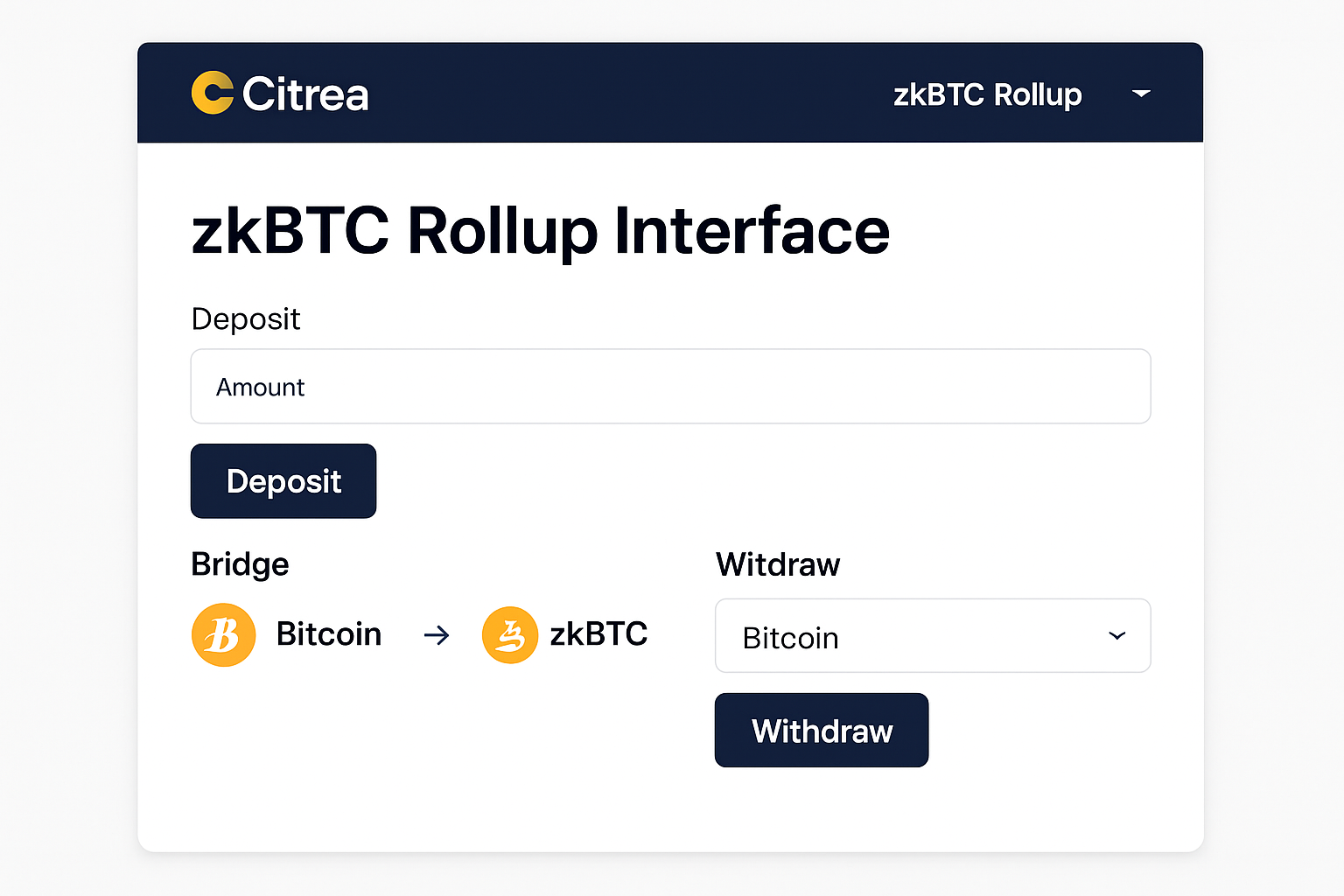This screenshot has width=1344, height=896.
Task: Click the dropdown arrow on the Bitcoin selector
Action: (x=1116, y=637)
